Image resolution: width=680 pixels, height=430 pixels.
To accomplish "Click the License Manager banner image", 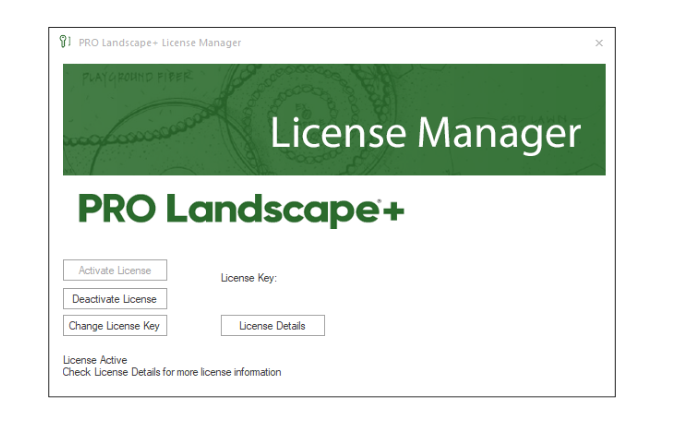I will pyautogui.click(x=334, y=120).
